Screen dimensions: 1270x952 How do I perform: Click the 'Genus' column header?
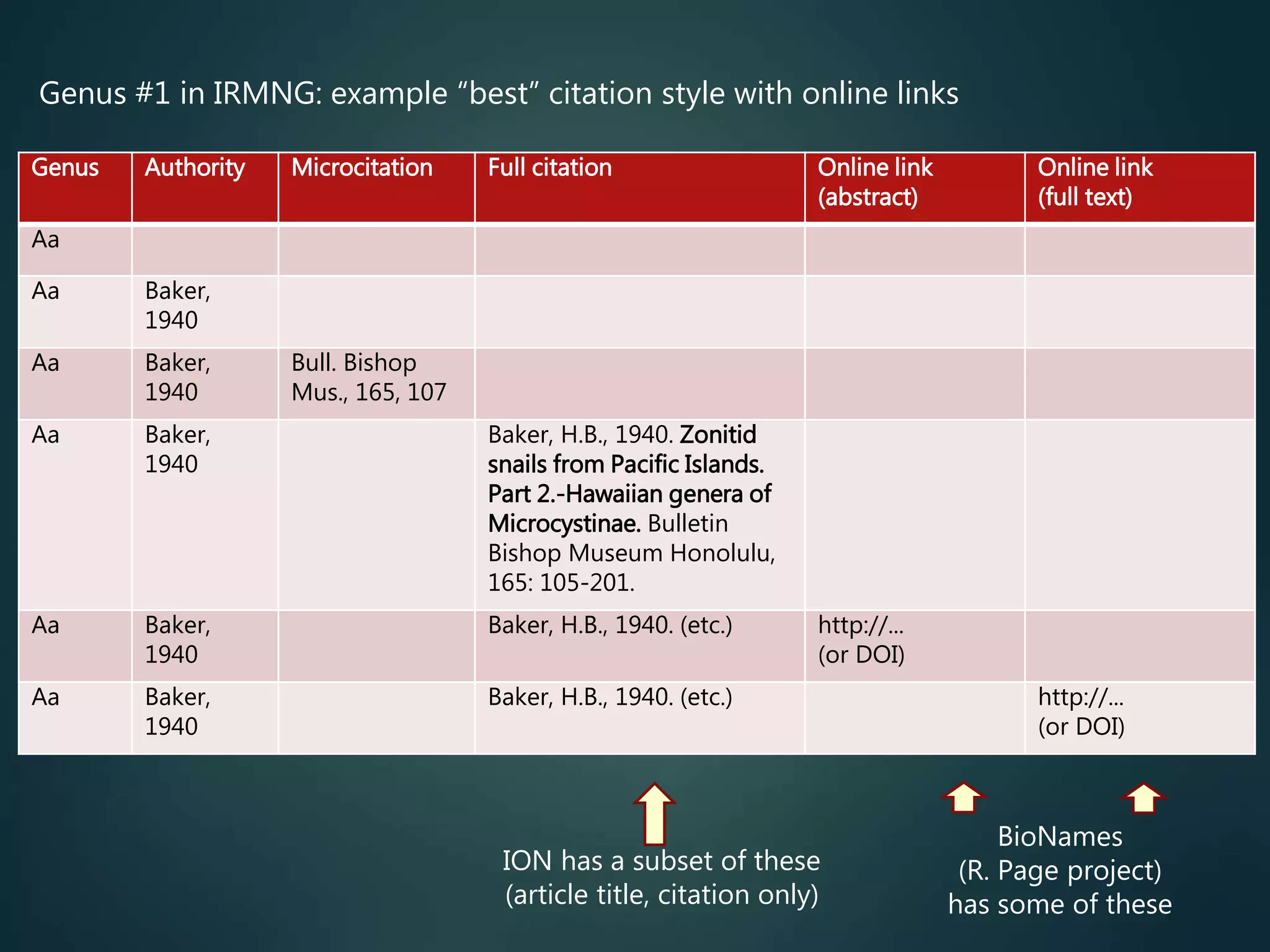tap(76, 187)
